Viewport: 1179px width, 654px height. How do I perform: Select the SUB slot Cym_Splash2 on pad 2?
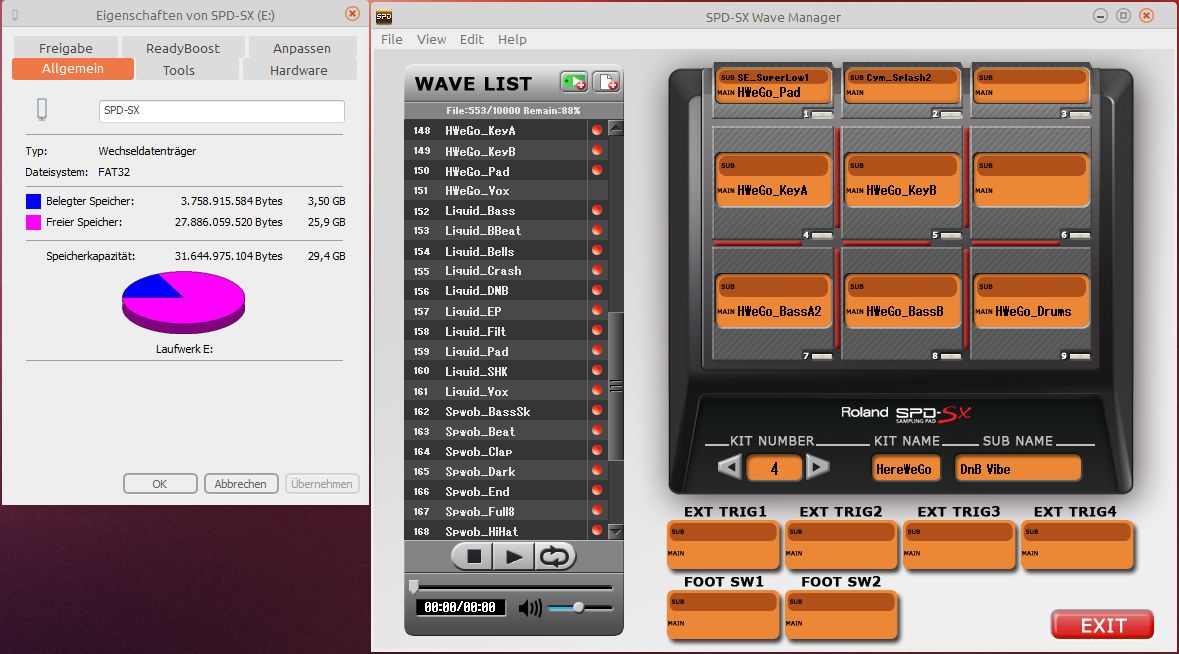coord(902,77)
